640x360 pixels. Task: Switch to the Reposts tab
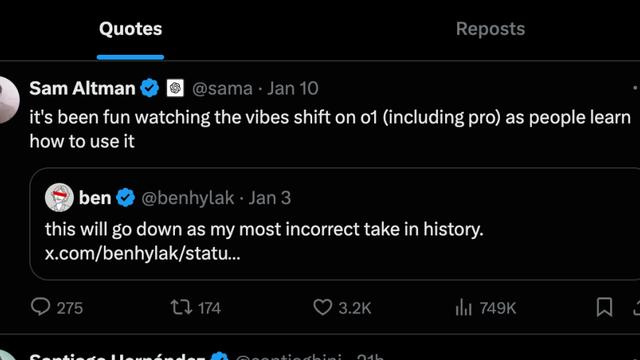490,29
